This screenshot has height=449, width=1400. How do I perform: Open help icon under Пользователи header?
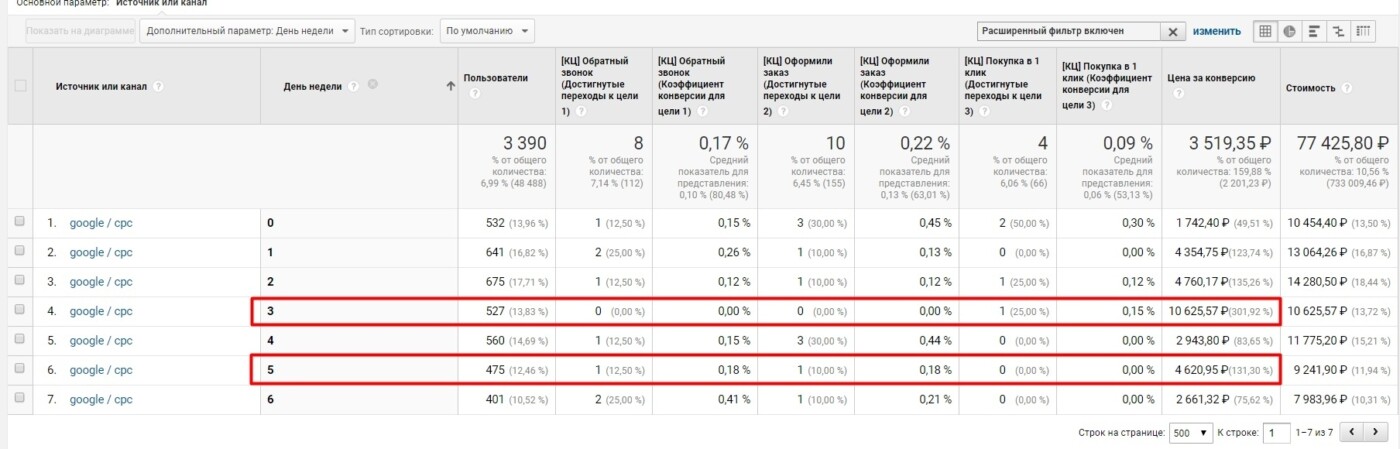474,94
